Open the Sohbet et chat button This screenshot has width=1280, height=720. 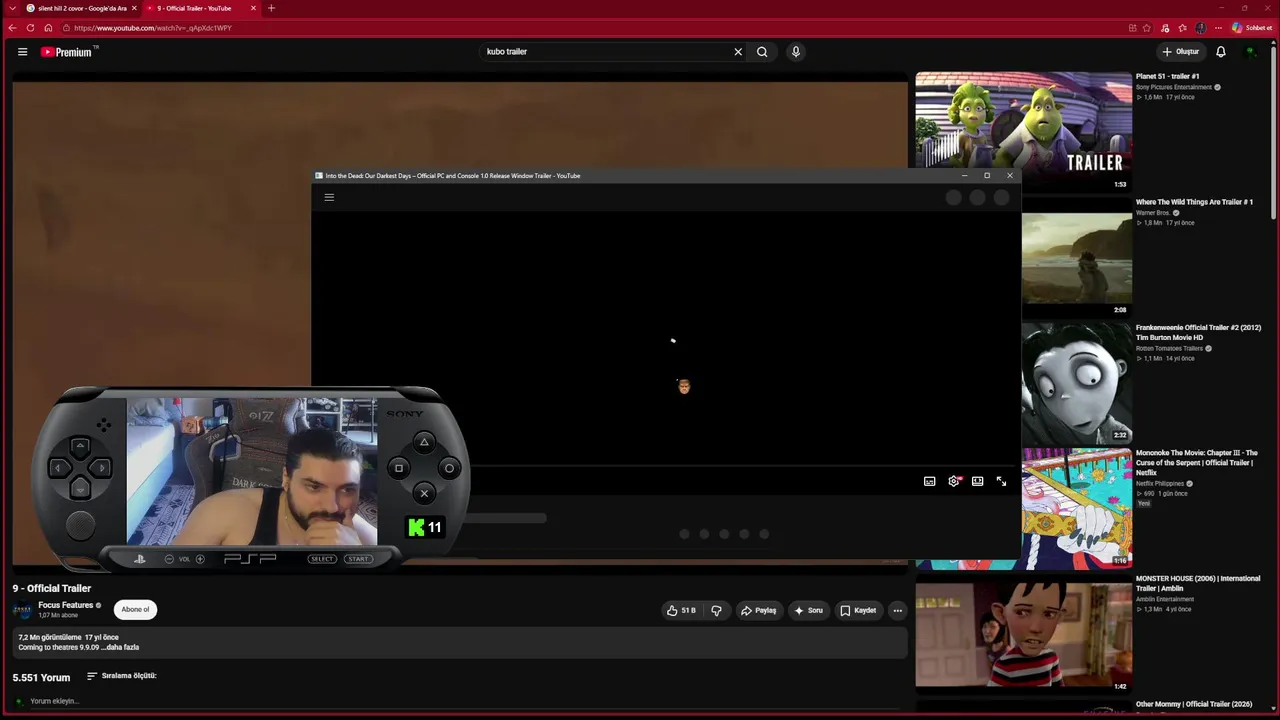tap(1252, 28)
